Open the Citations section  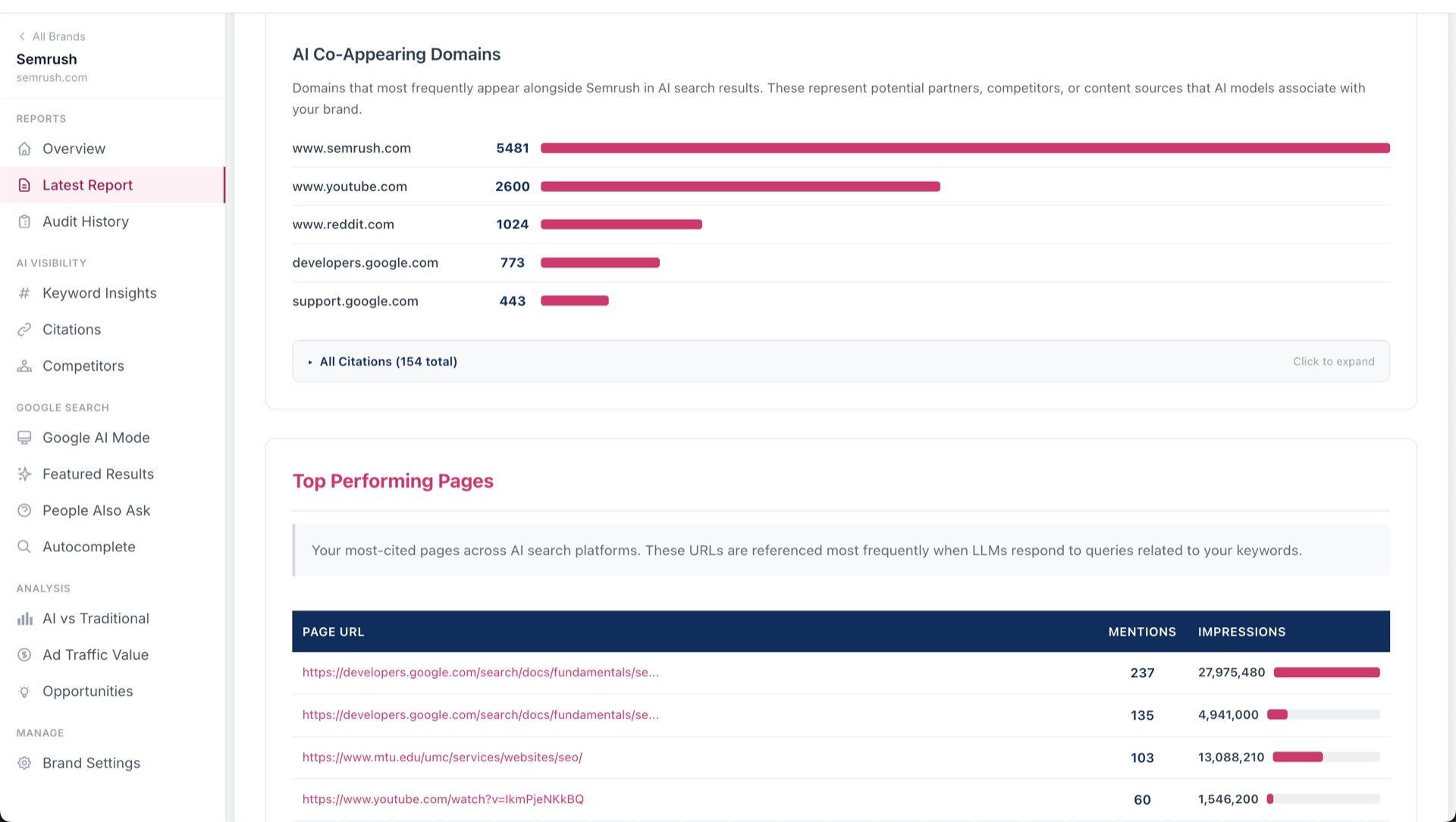(x=112, y=329)
